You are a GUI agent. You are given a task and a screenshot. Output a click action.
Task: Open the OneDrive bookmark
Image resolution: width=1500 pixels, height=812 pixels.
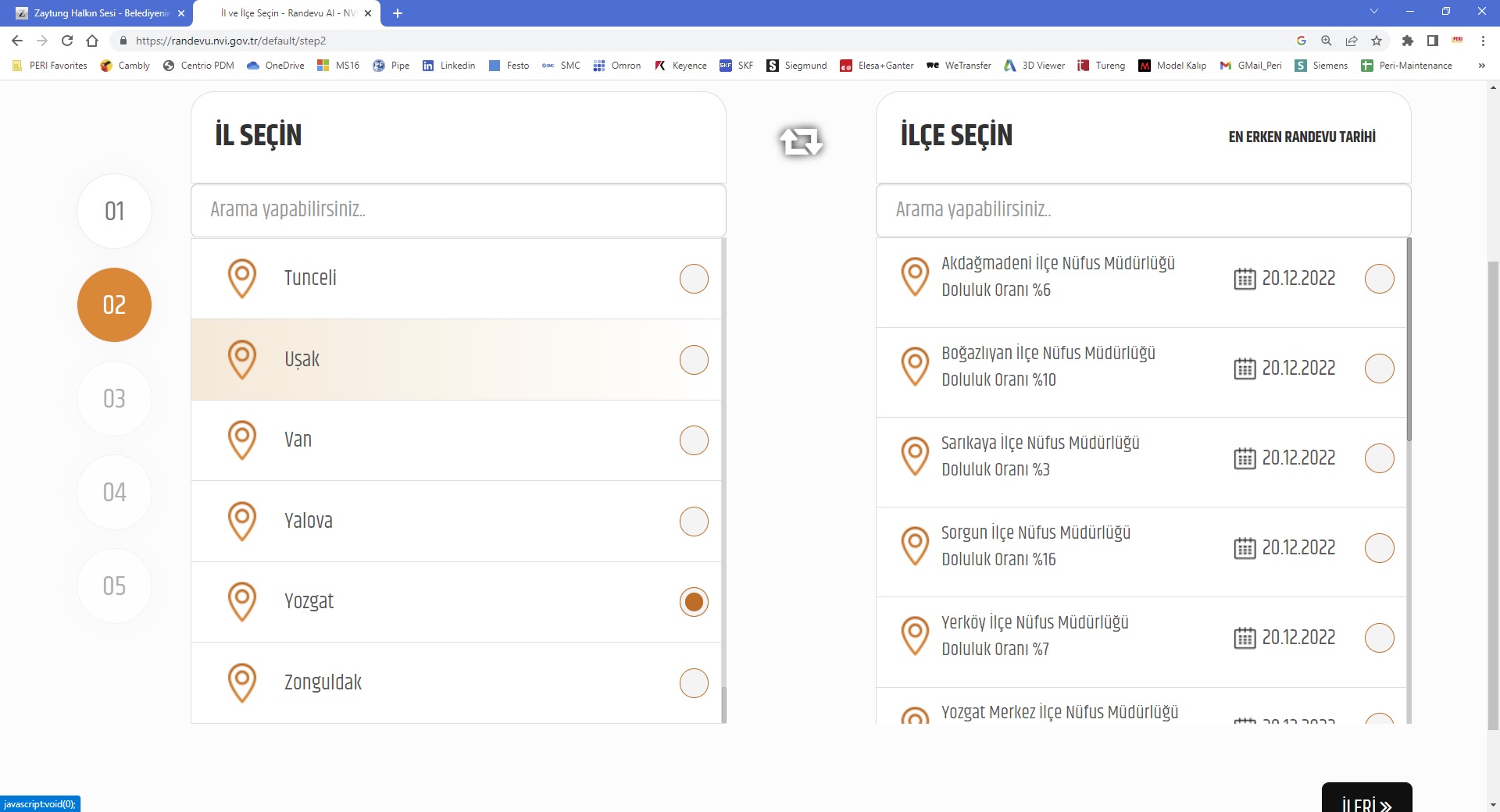pos(275,66)
